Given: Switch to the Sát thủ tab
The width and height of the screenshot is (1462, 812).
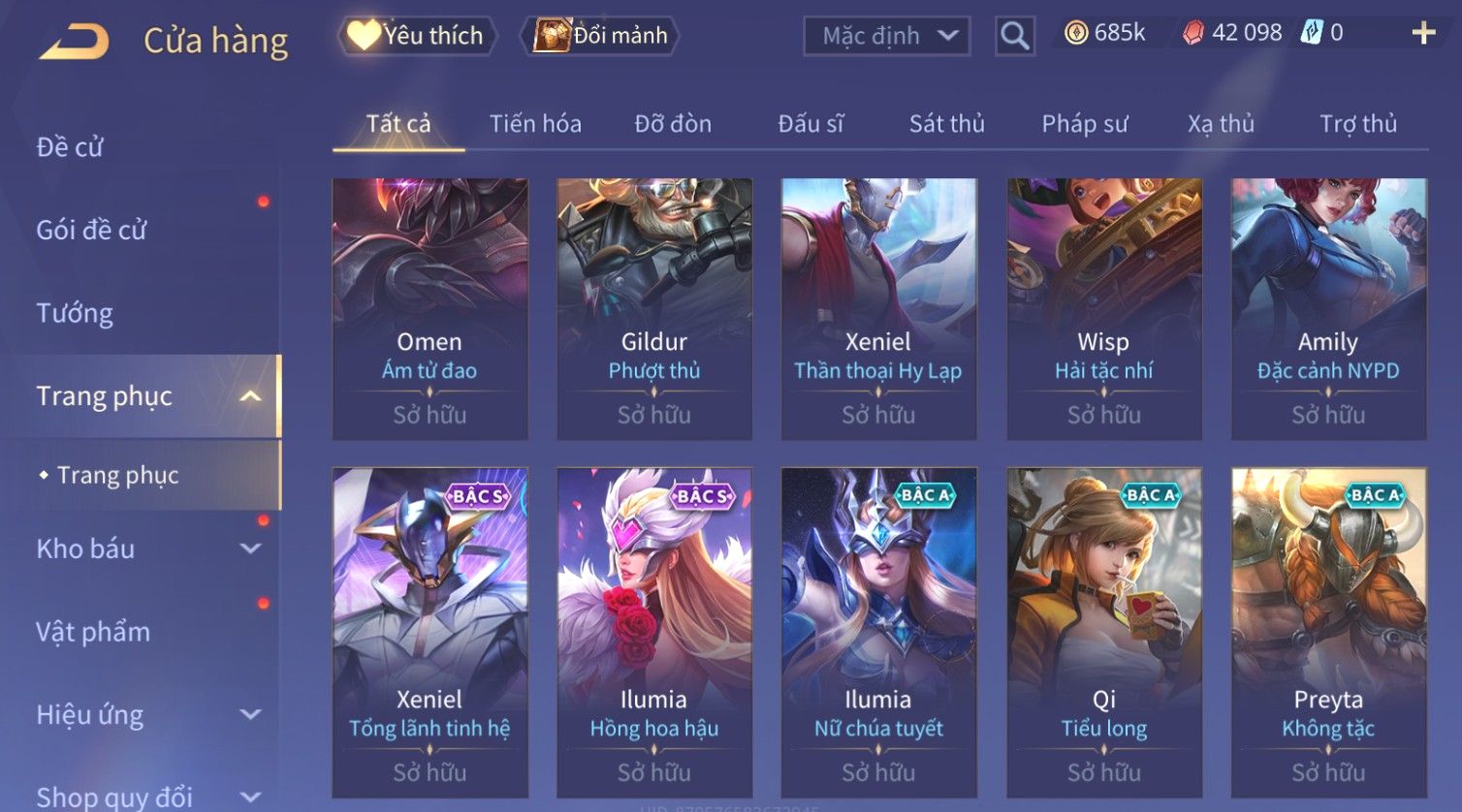Looking at the screenshot, I should (946, 124).
